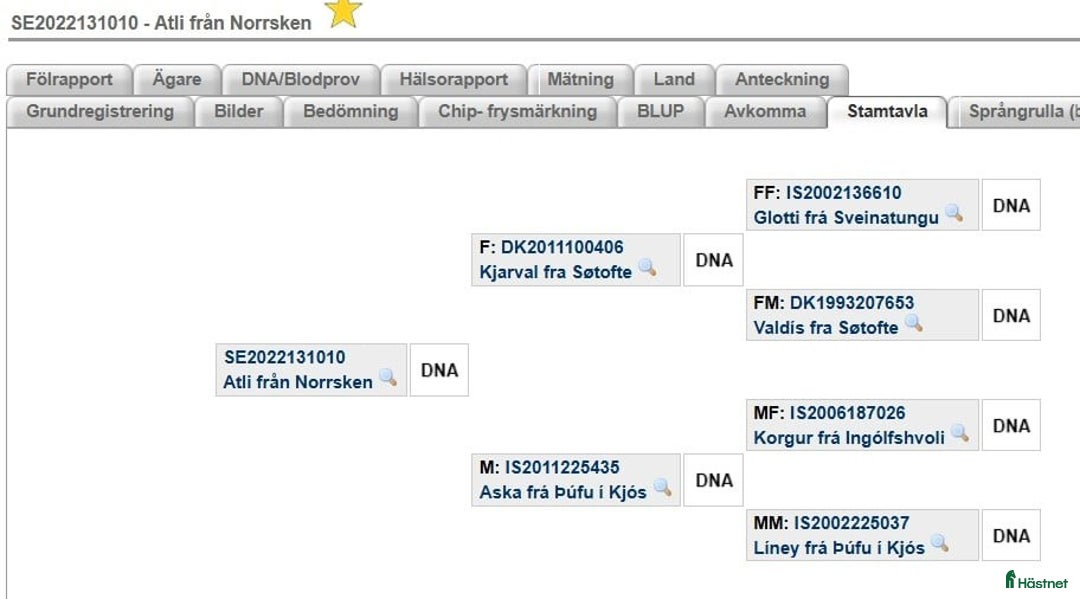Click DNA button next to Glotti frá Sveinatungu
The height and width of the screenshot is (599, 1080).
coord(1011,204)
